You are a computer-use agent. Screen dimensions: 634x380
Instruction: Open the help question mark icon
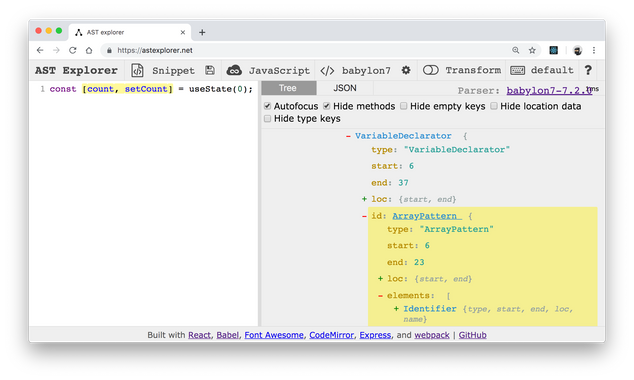click(588, 70)
